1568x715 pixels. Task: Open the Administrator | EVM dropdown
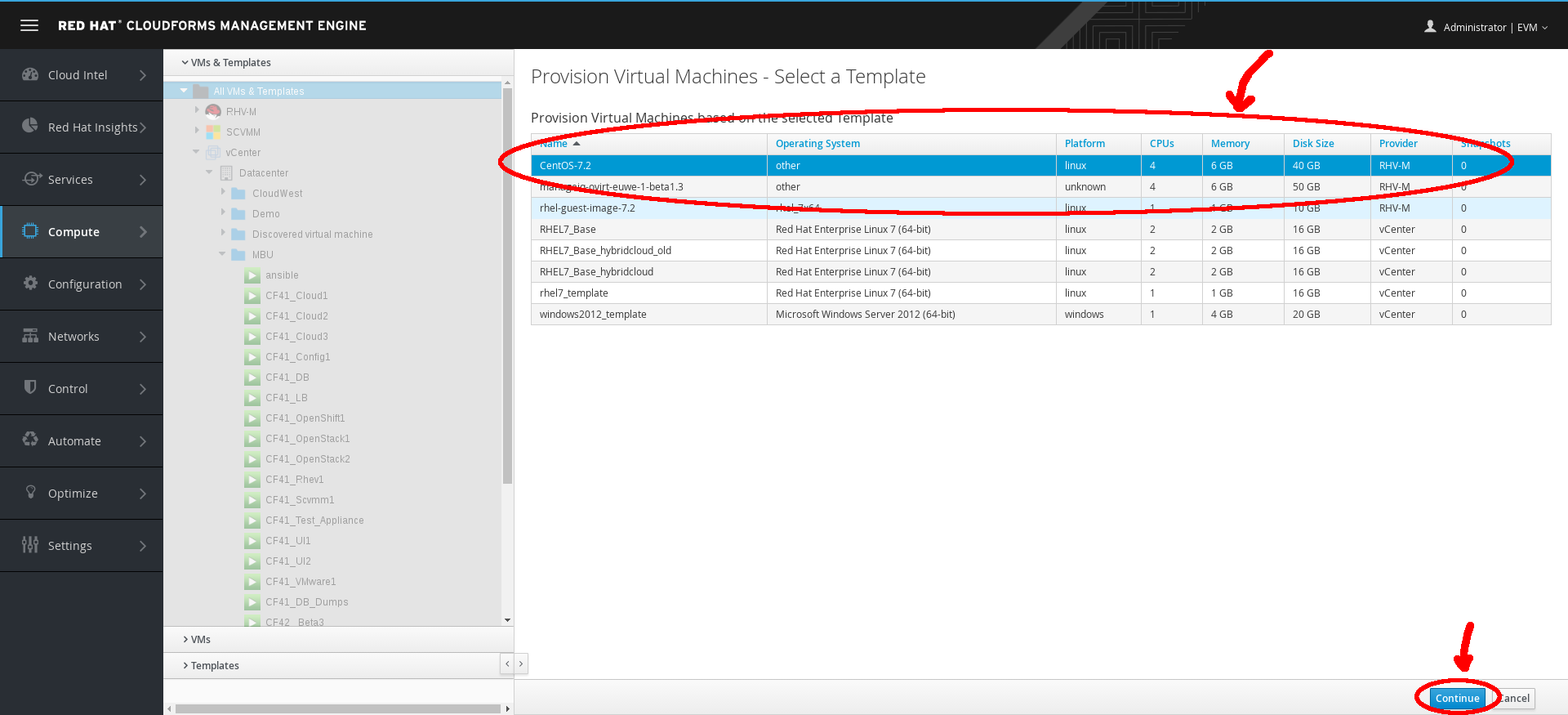(x=1486, y=27)
